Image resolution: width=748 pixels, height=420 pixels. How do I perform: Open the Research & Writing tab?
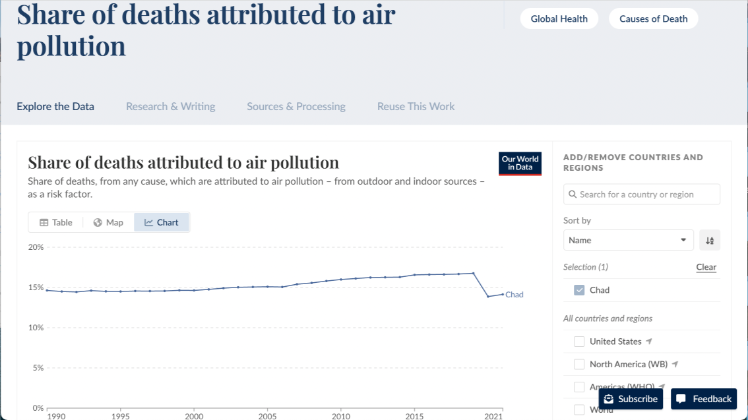coord(170,106)
